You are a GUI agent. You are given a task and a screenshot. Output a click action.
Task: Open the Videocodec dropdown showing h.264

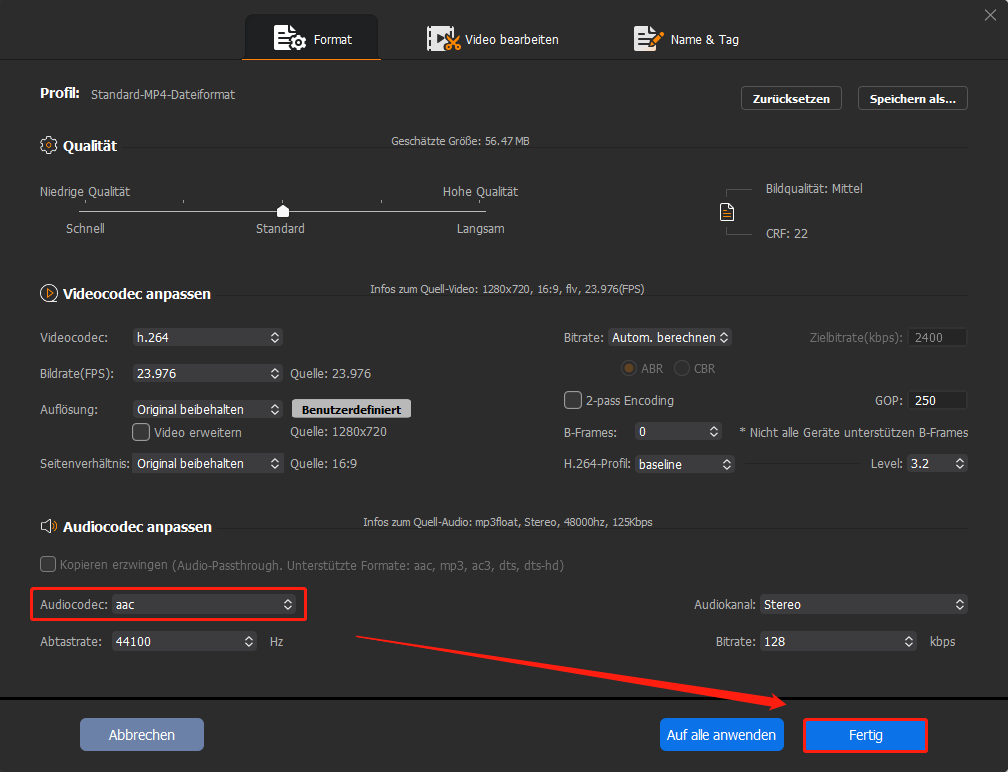tap(207, 337)
